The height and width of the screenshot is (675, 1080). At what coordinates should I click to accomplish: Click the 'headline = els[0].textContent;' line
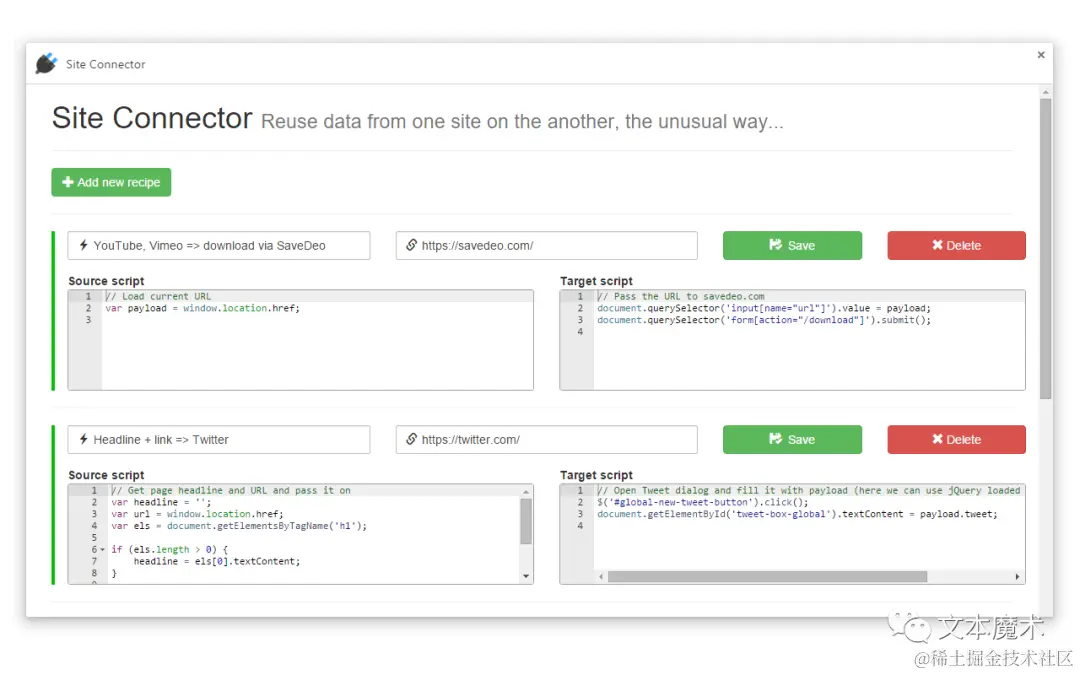click(217, 561)
